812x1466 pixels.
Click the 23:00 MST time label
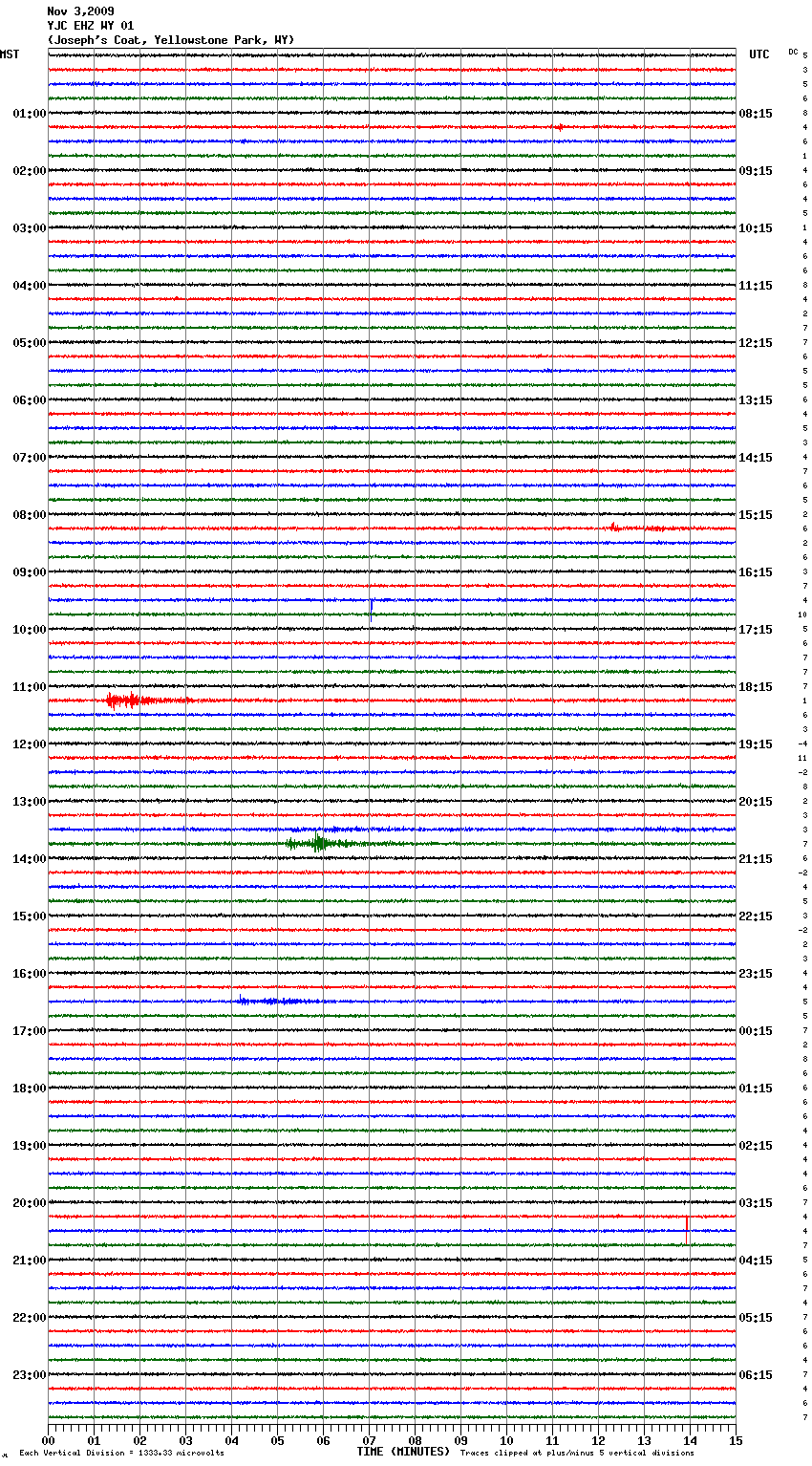pyautogui.click(x=30, y=1375)
